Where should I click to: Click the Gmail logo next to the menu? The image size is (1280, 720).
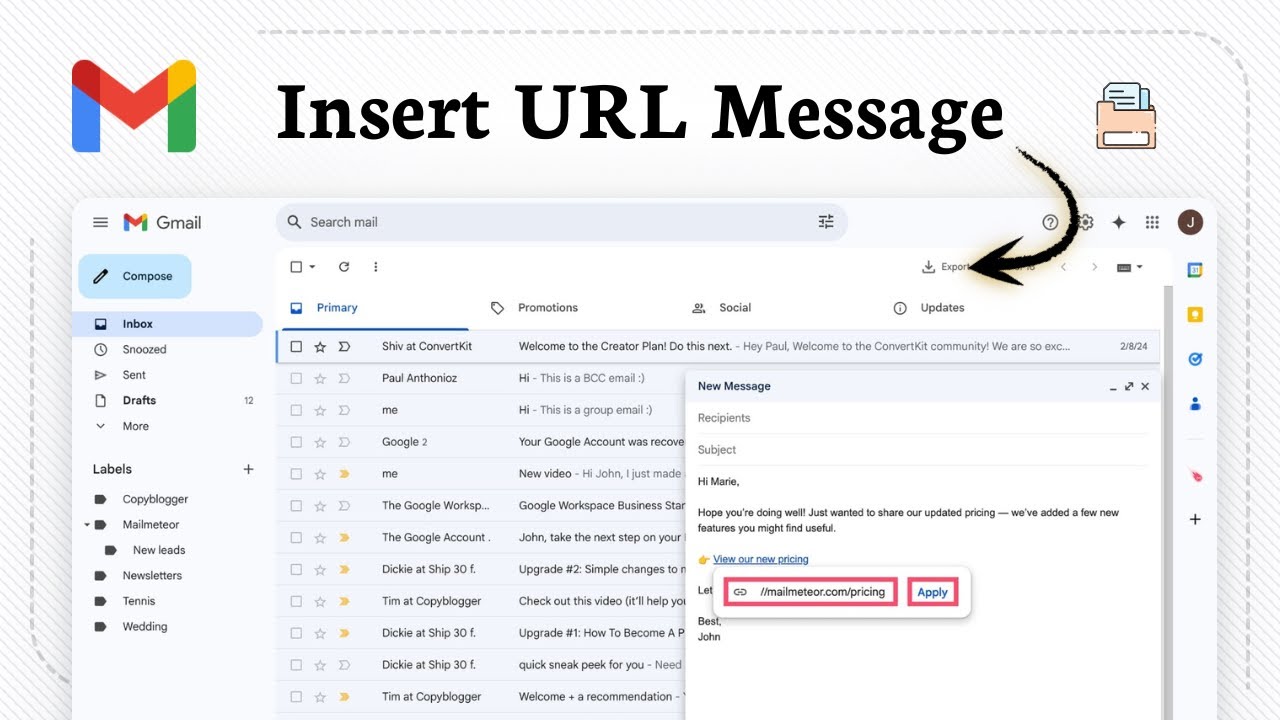162,222
